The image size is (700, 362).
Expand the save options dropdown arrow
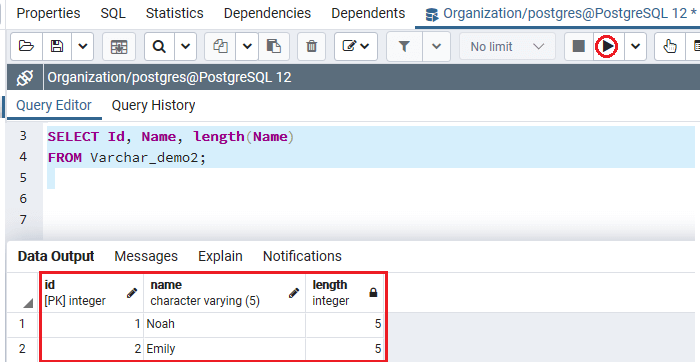83,46
